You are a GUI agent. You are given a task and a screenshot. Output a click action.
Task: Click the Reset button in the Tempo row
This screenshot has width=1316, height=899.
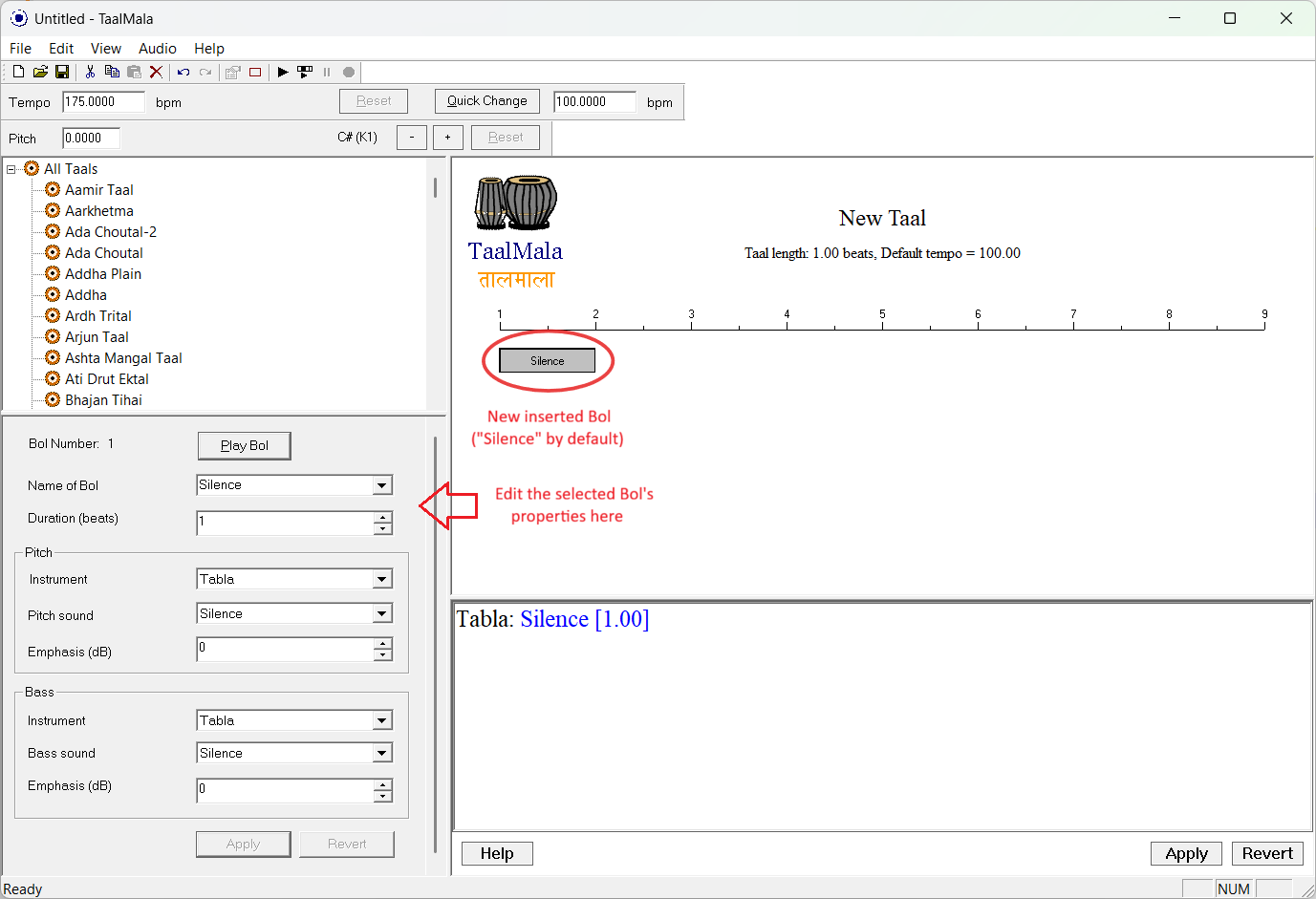pyautogui.click(x=374, y=101)
